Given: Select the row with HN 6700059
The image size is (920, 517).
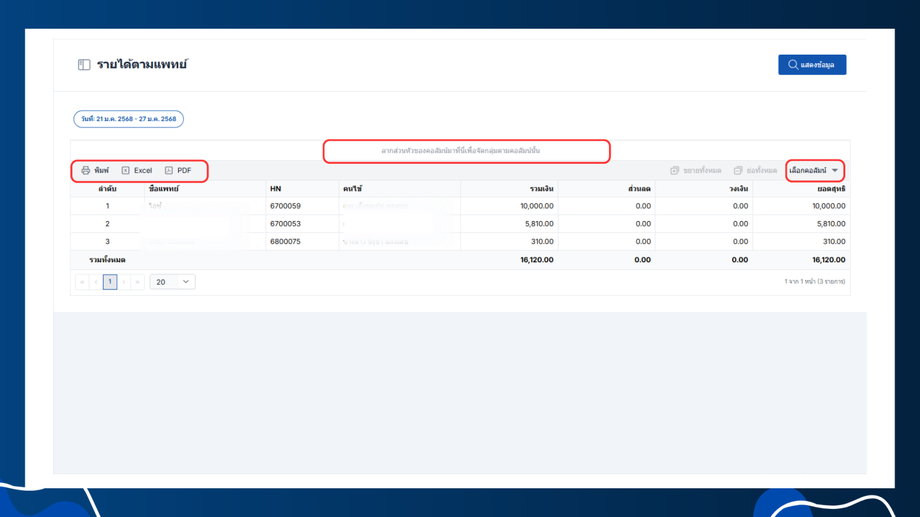Looking at the screenshot, I should click(x=461, y=206).
